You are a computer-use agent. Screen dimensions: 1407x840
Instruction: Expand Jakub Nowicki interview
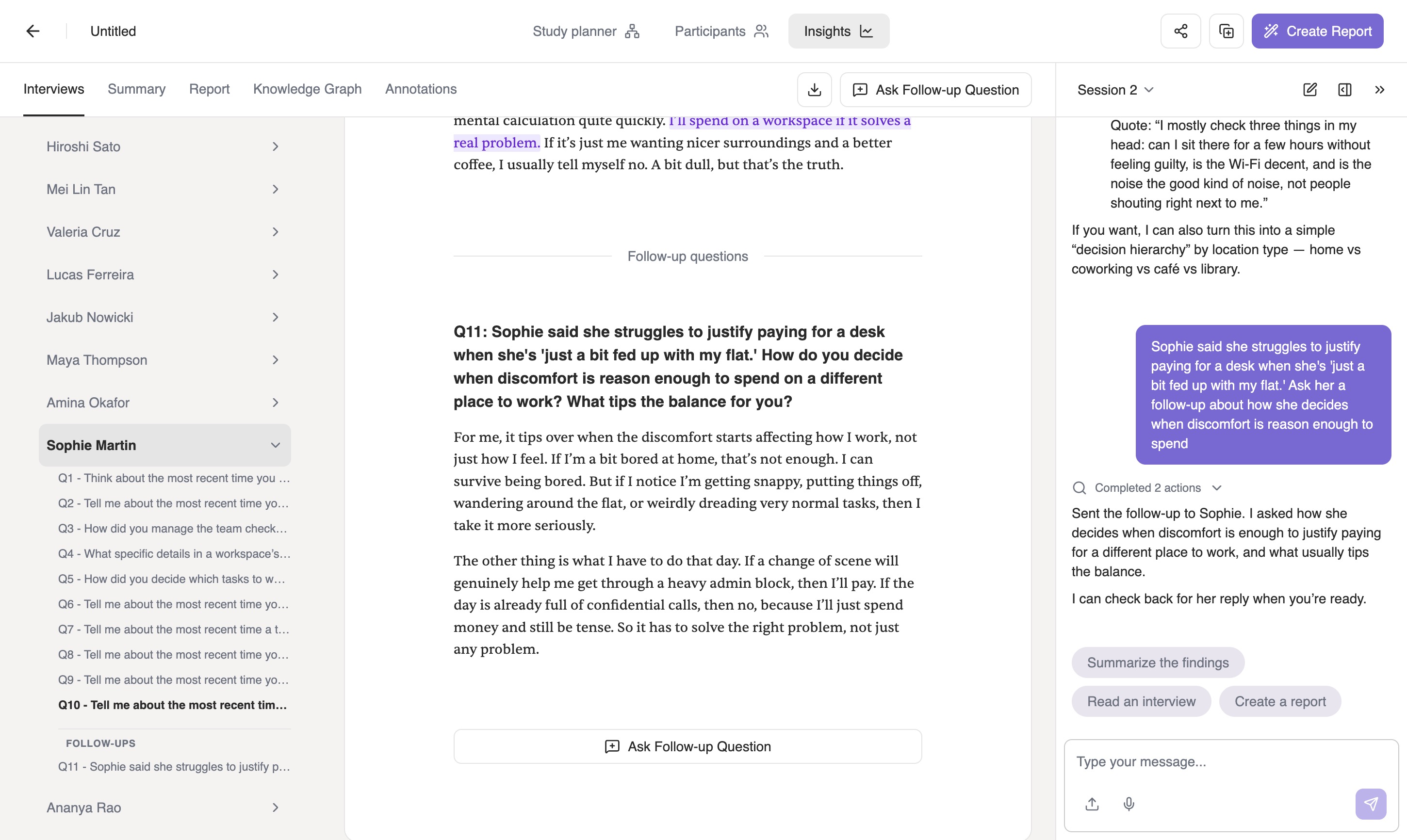164,317
